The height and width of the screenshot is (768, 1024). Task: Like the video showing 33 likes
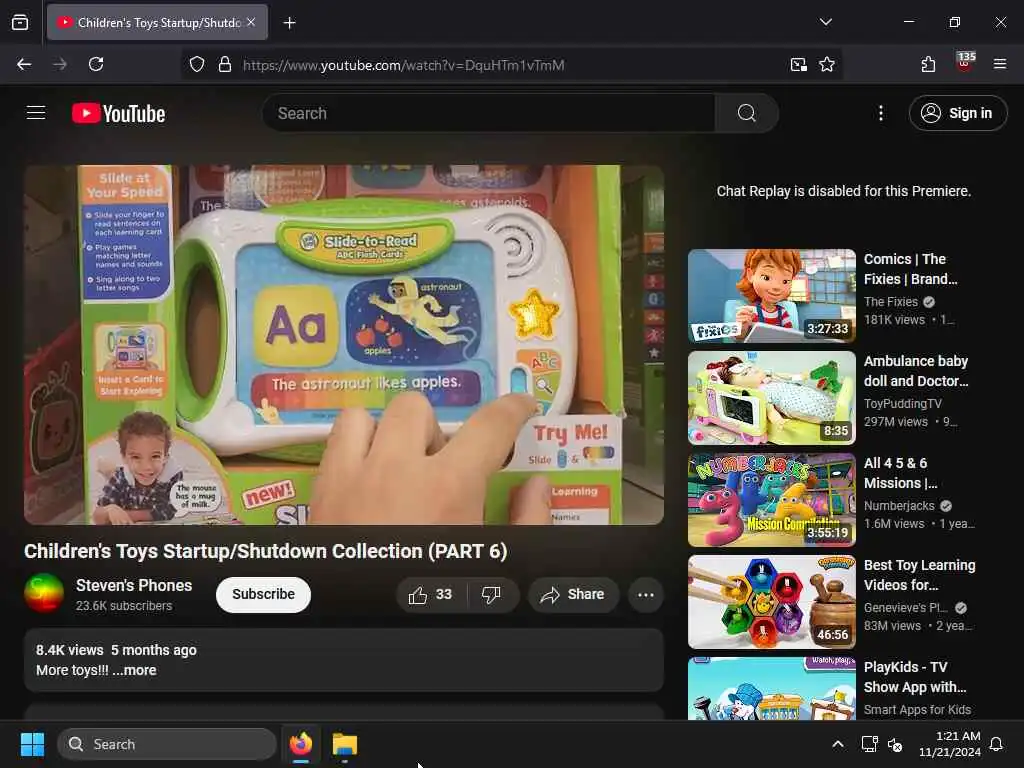431,594
